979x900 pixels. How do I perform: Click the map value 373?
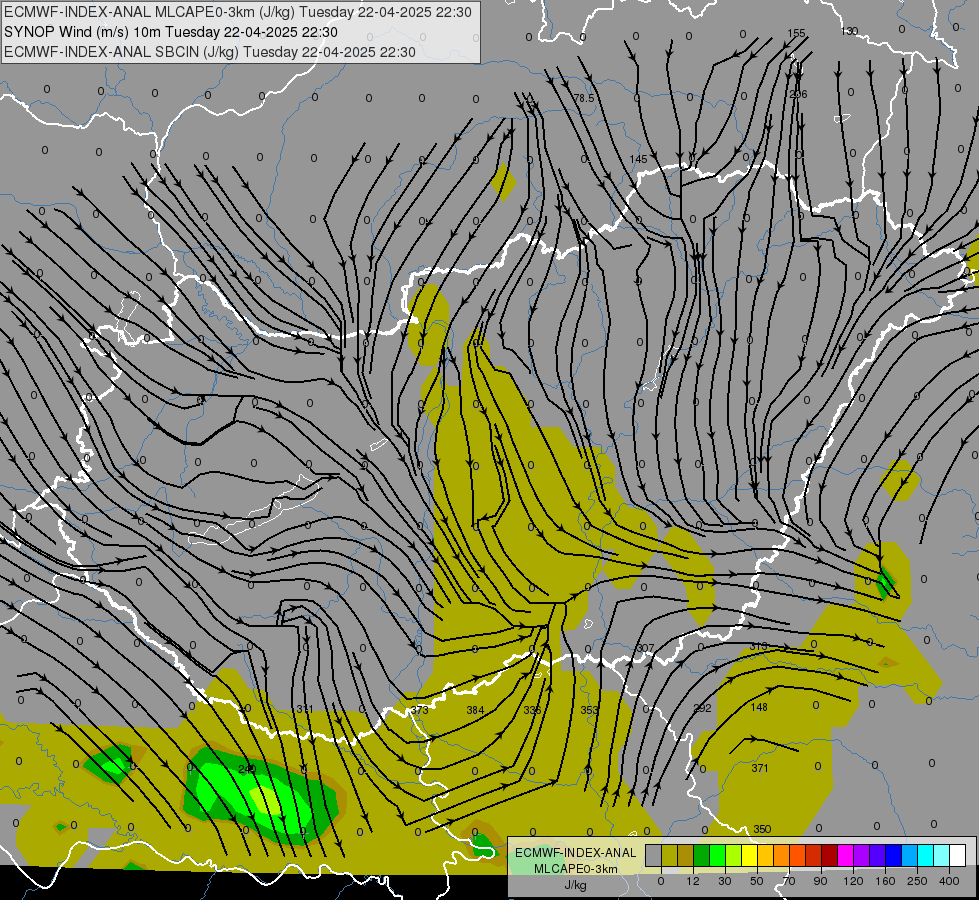[x=420, y=710]
